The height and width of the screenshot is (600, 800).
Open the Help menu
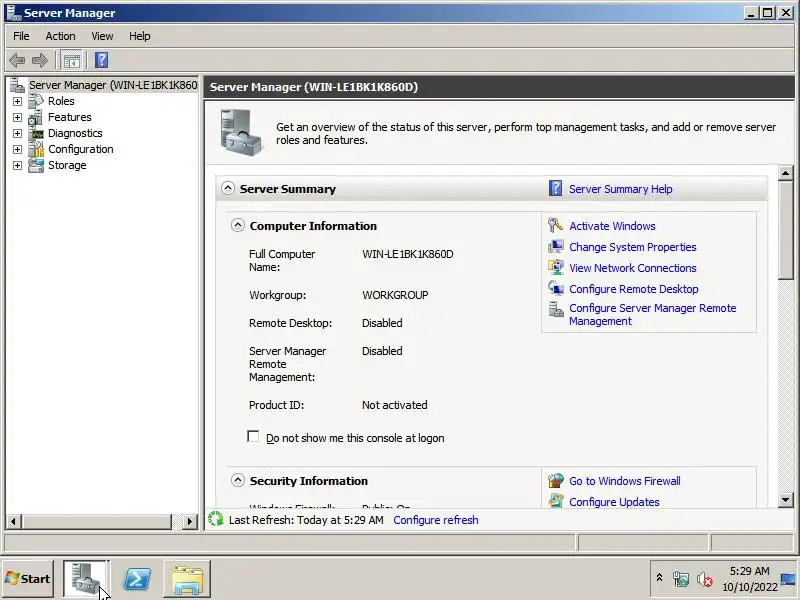pyautogui.click(x=139, y=36)
